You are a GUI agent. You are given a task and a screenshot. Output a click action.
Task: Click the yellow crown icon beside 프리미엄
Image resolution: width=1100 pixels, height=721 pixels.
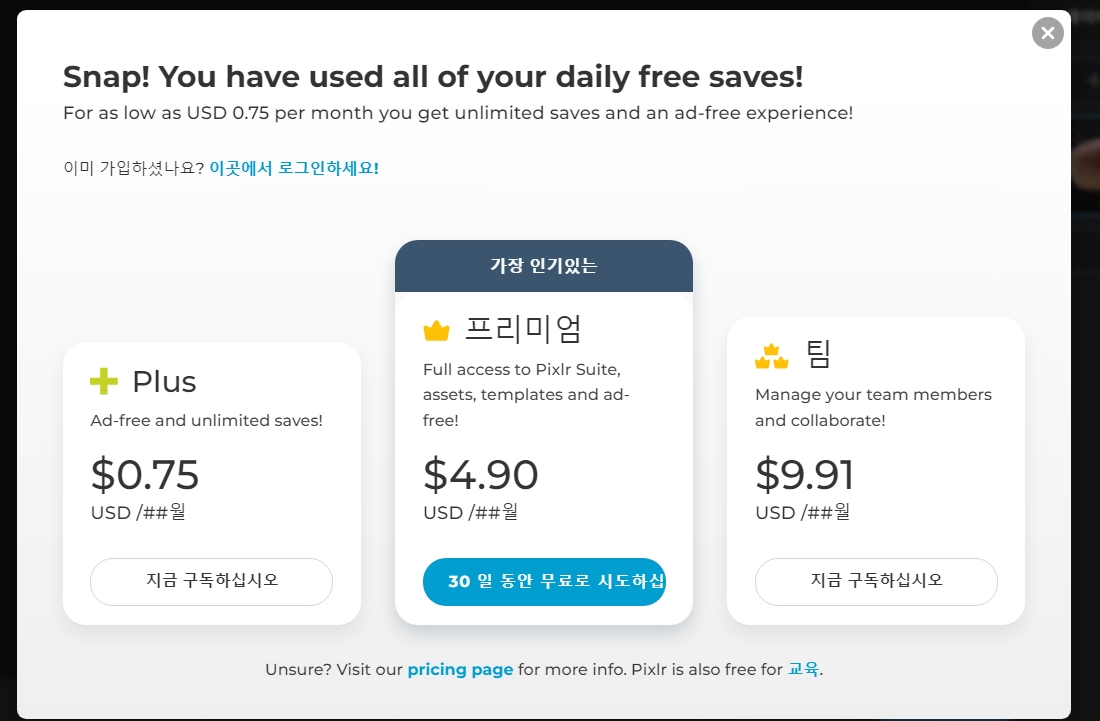pyautogui.click(x=434, y=328)
